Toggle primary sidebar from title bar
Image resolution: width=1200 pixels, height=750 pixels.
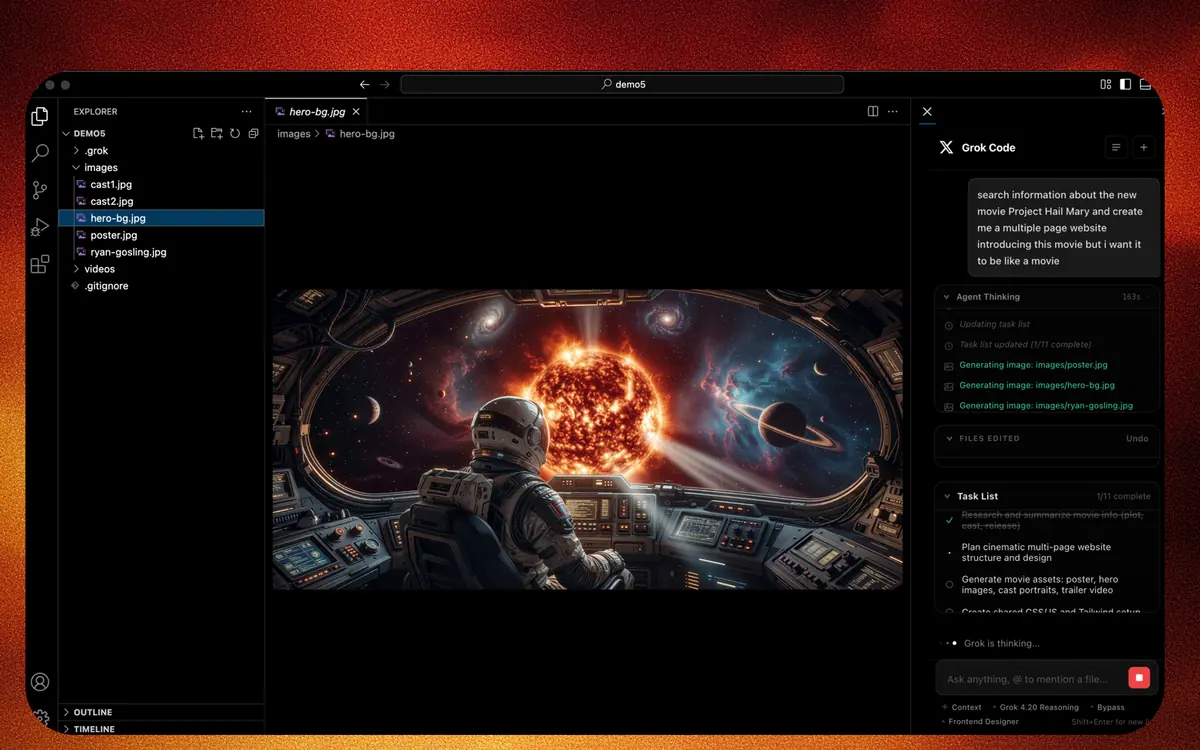pyautogui.click(x=1125, y=85)
